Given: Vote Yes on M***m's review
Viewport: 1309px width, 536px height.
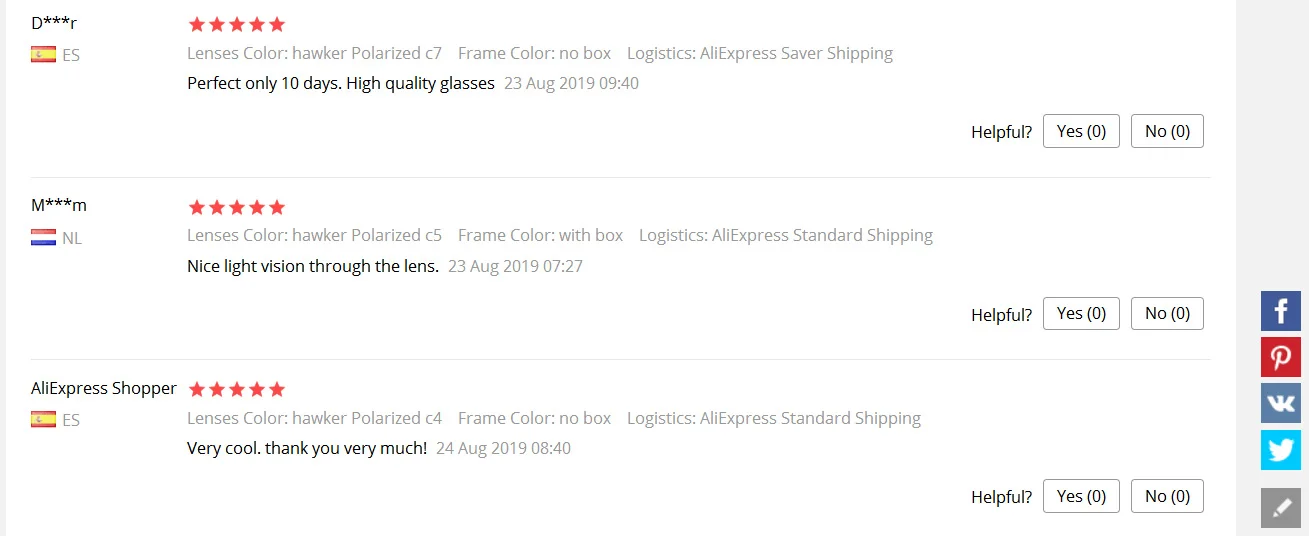Looking at the screenshot, I should point(1081,314).
